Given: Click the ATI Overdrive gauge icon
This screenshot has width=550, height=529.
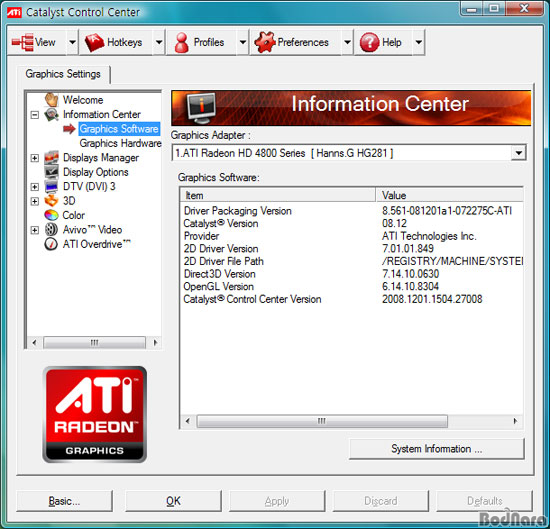Looking at the screenshot, I should click(51, 244).
